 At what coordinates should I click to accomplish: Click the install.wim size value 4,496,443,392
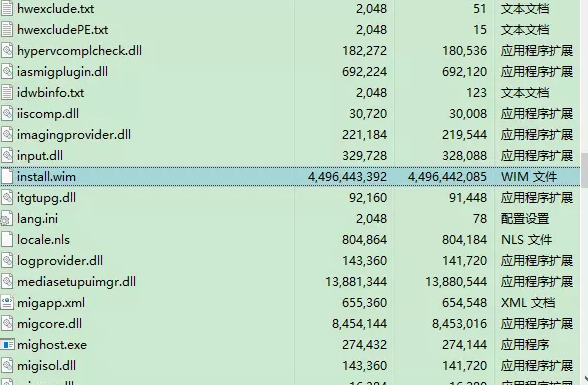point(347,177)
